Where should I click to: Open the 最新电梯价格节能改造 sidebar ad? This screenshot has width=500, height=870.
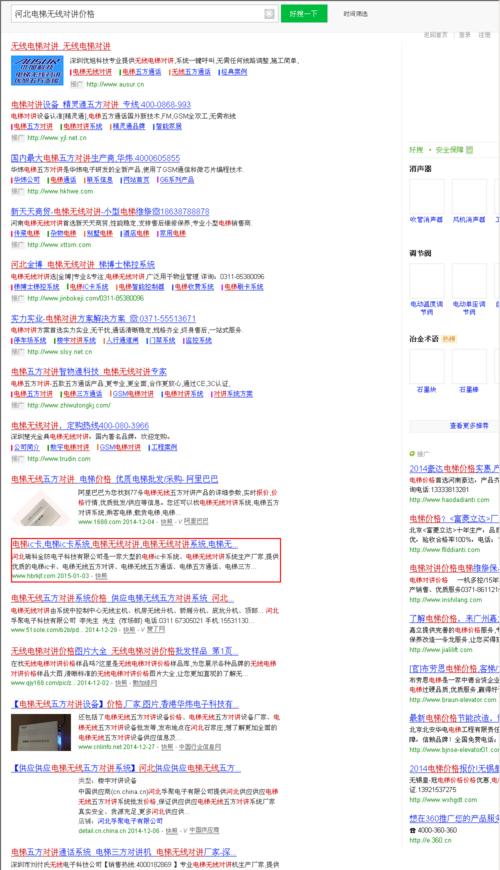click(x=454, y=719)
